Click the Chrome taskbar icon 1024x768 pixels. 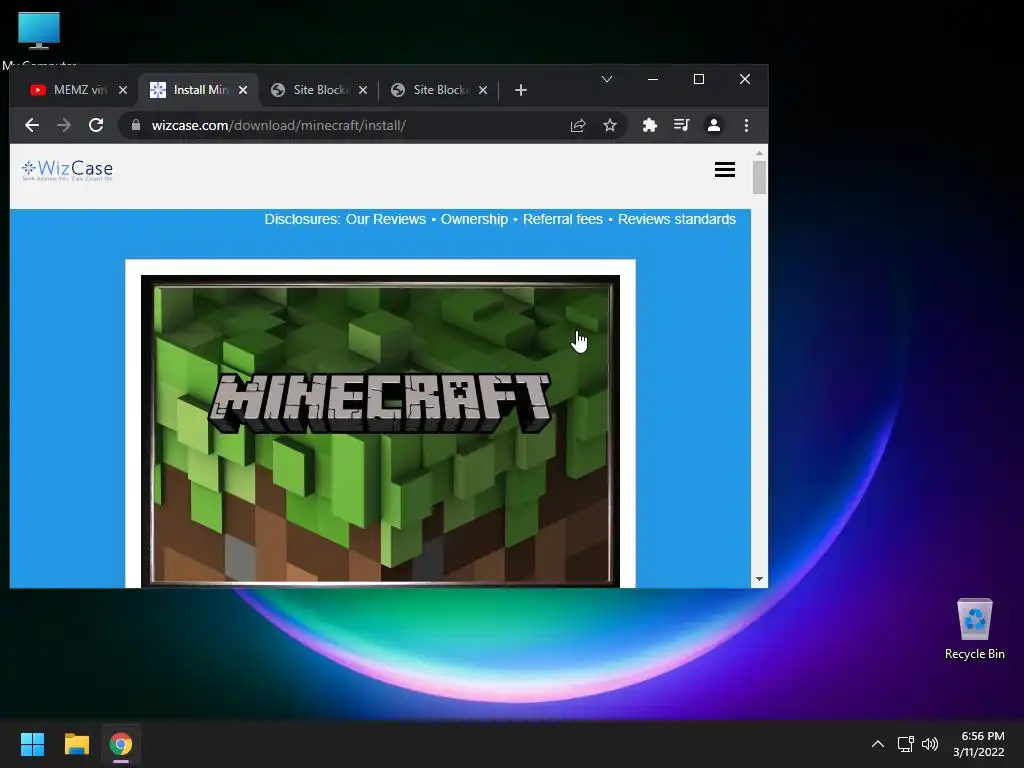[121, 744]
